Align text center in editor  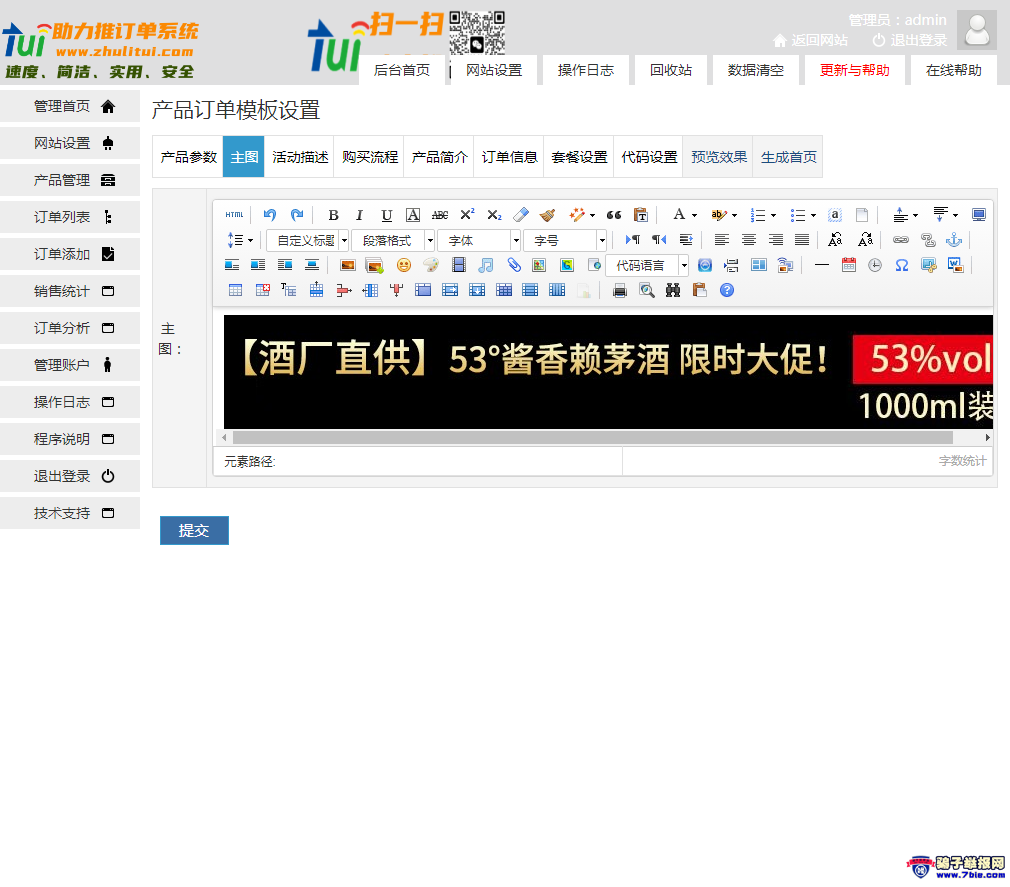click(x=748, y=240)
